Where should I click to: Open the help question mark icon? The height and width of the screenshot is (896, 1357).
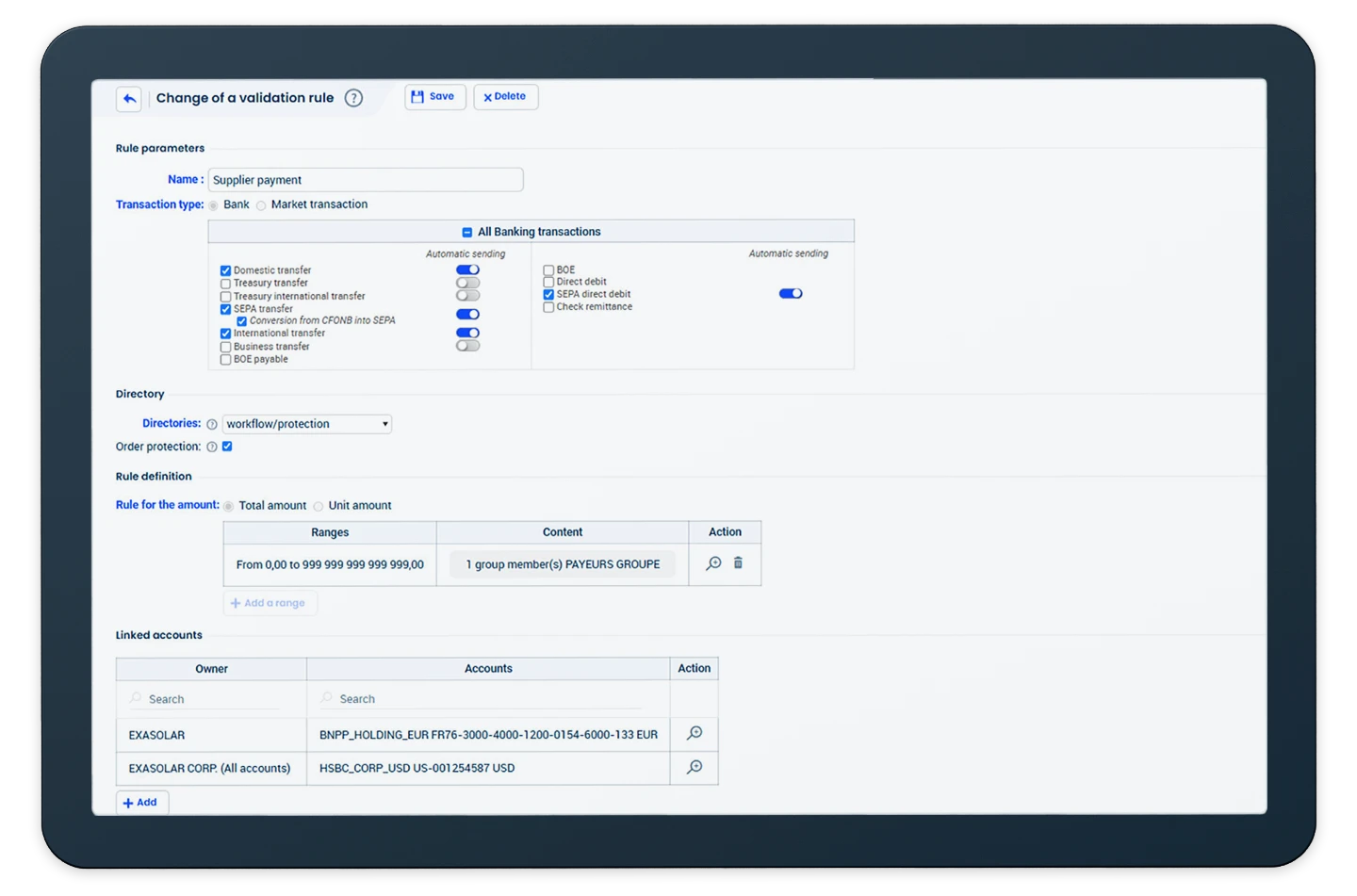pyautogui.click(x=353, y=98)
